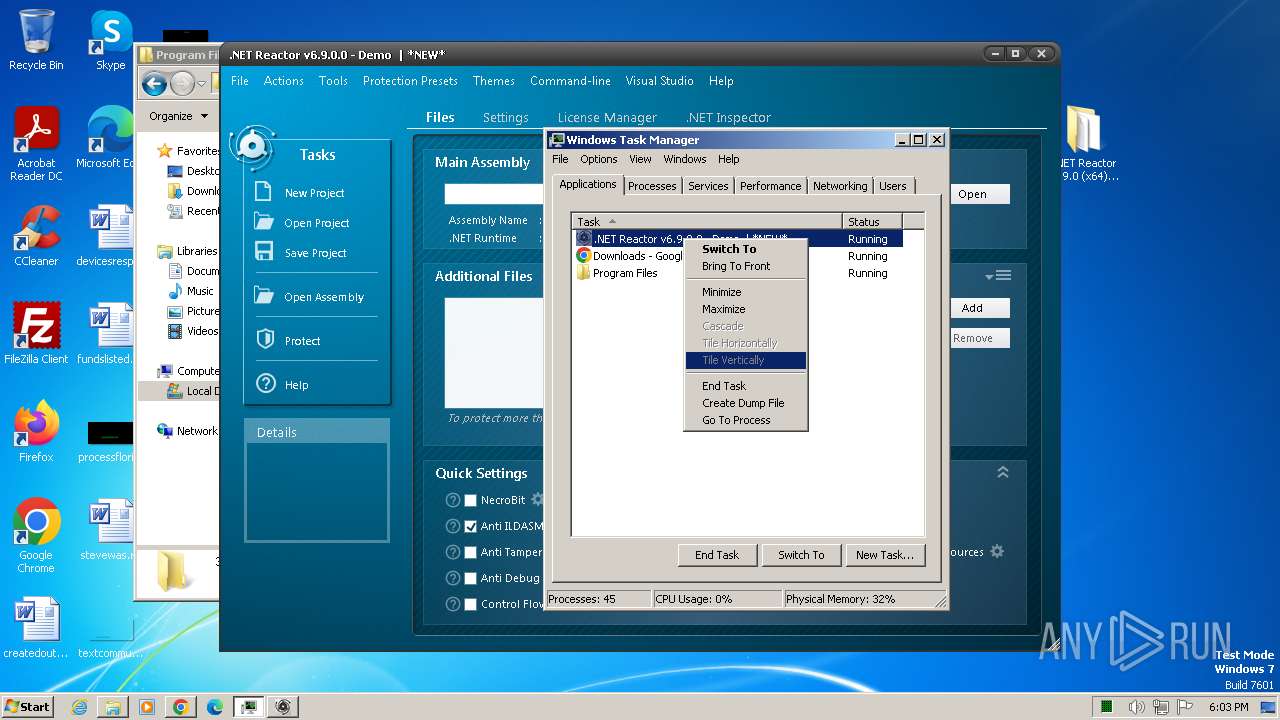
Task: Select Downloads - Google task row
Action: point(738,256)
